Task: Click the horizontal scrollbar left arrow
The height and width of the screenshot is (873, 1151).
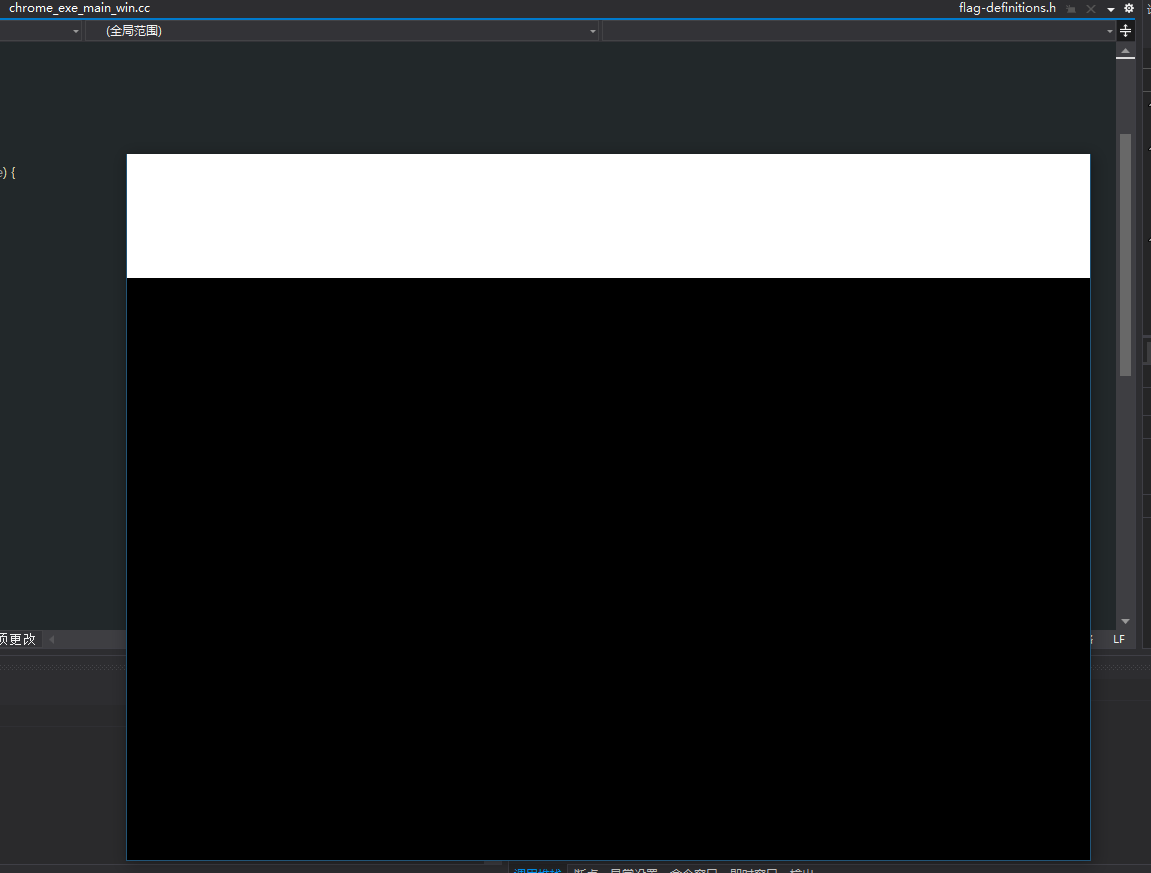Action: (x=51, y=640)
